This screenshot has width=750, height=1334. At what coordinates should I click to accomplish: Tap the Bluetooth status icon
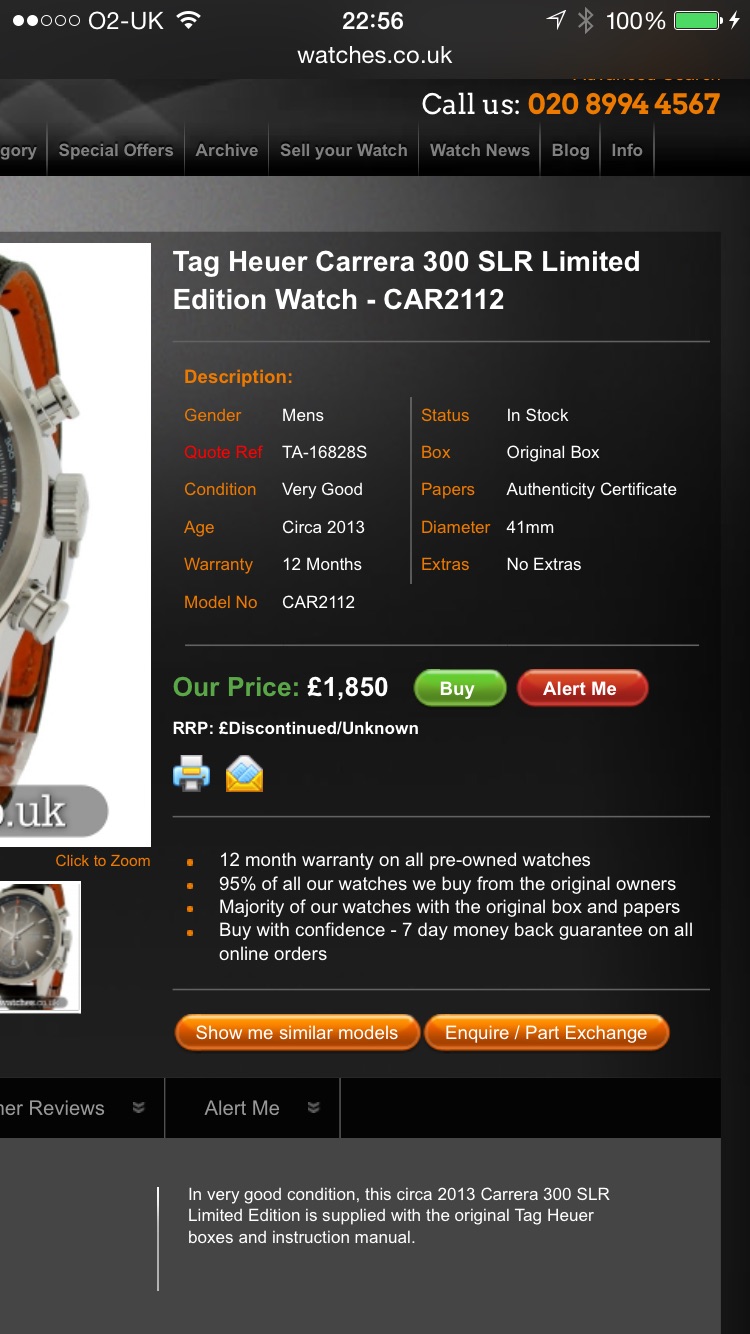pyautogui.click(x=586, y=20)
